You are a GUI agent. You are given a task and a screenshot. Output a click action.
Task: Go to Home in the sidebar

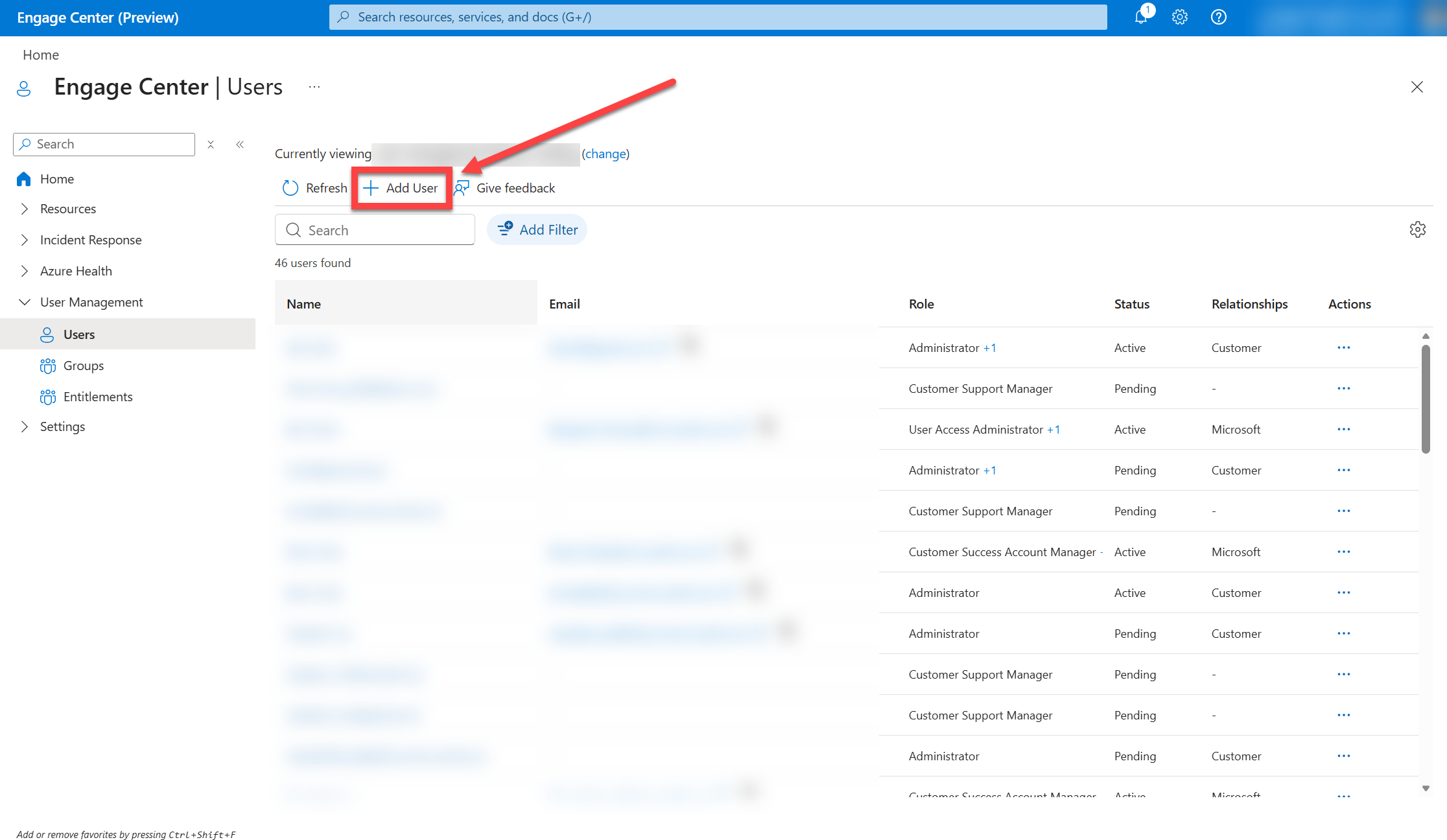[57, 179]
